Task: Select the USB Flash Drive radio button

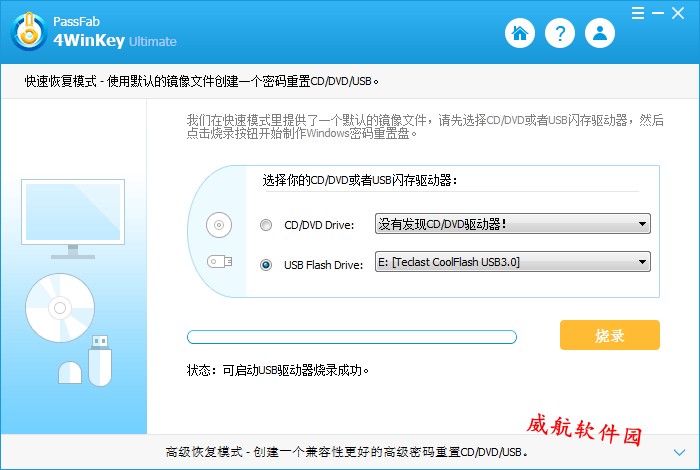Action: (x=266, y=265)
